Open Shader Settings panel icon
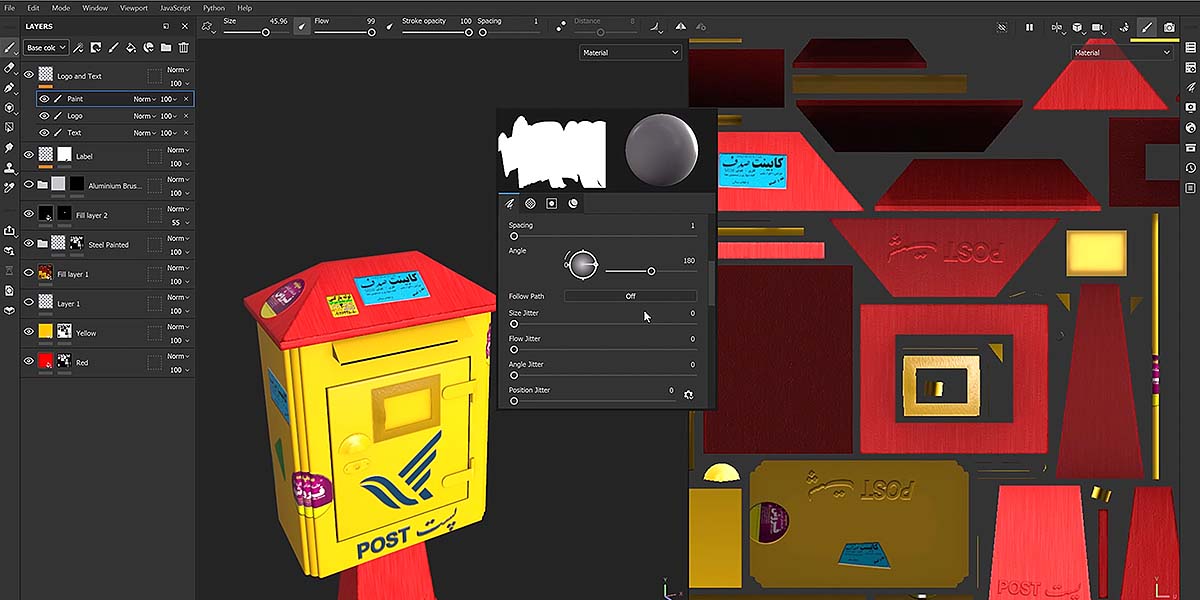The height and width of the screenshot is (600, 1200). (1190, 127)
